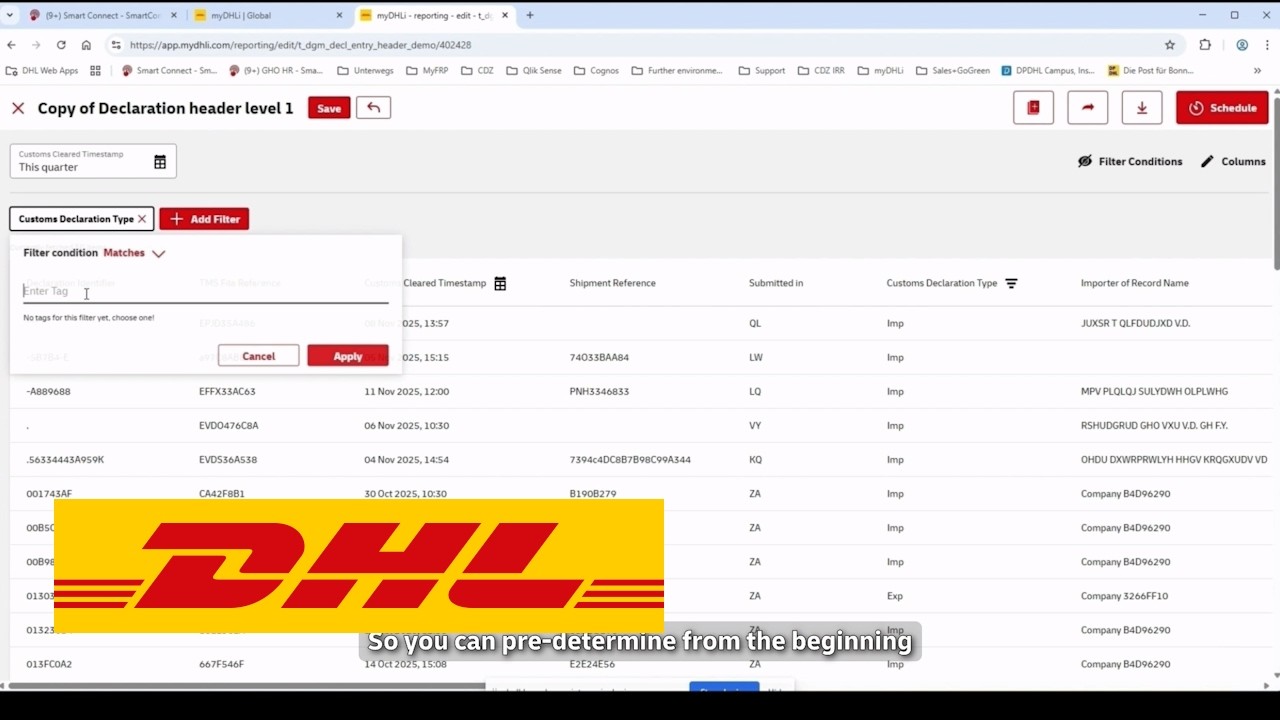Click filter icon beside Customs Declaration Type header
The image size is (1280, 720).
[x=1011, y=284]
